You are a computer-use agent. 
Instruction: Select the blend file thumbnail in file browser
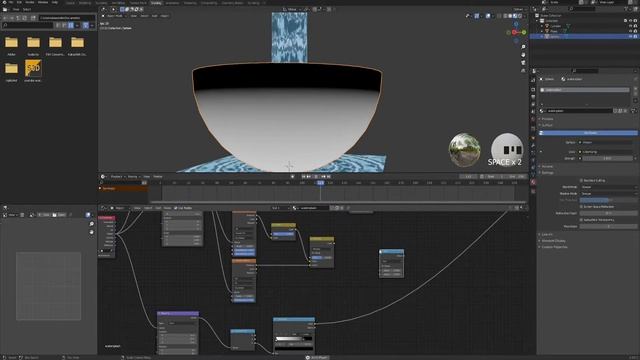point(33,68)
